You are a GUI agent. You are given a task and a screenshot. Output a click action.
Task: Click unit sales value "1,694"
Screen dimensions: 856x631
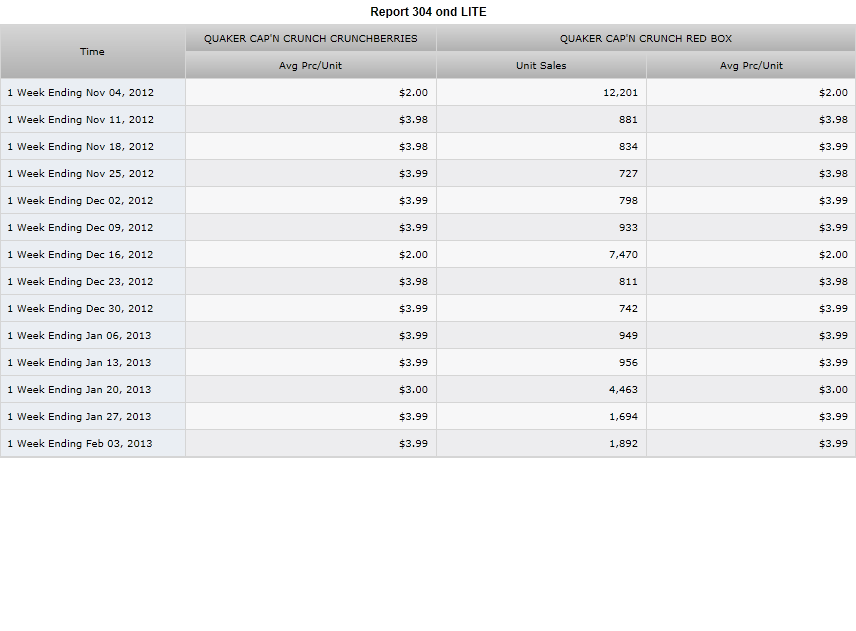point(623,417)
